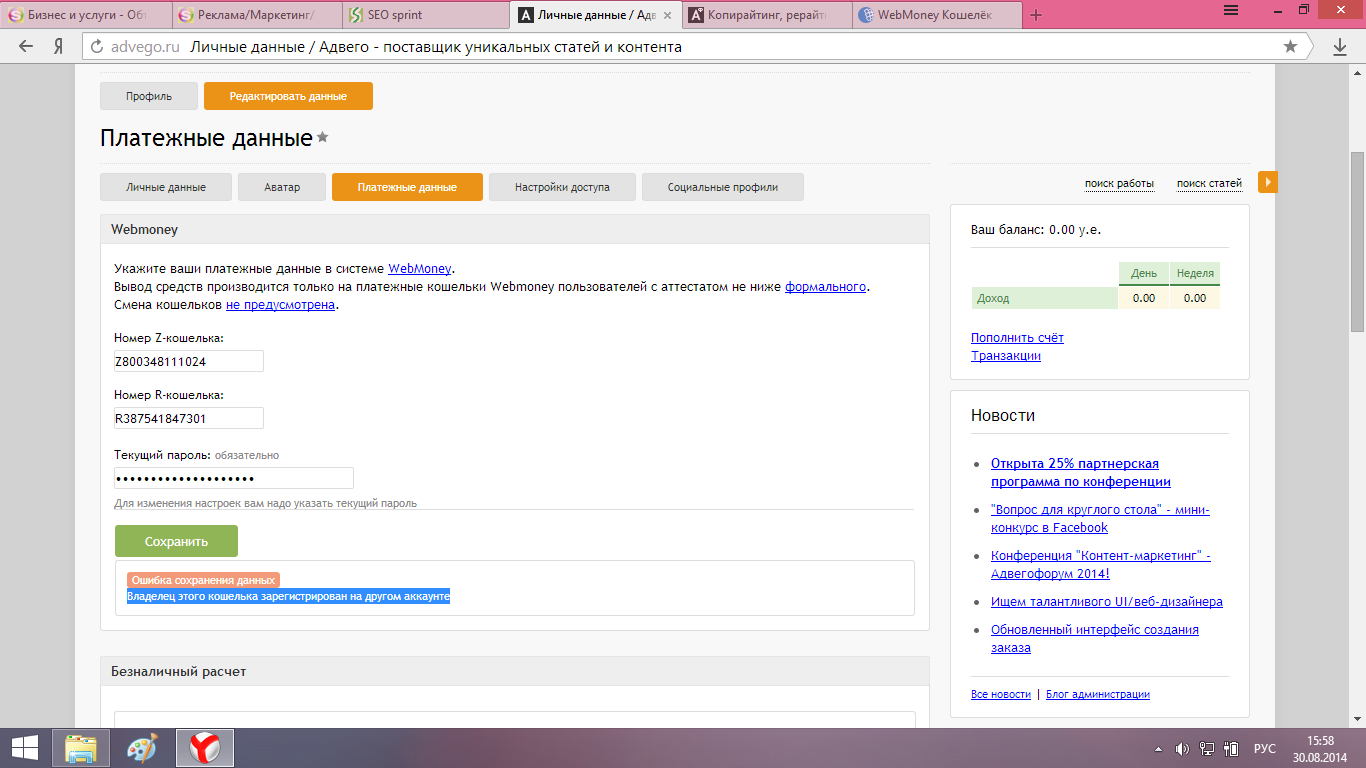Open the Блог администрации link
The width and height of the screenshot is (1366, 768).
[x=1098, y=694]
